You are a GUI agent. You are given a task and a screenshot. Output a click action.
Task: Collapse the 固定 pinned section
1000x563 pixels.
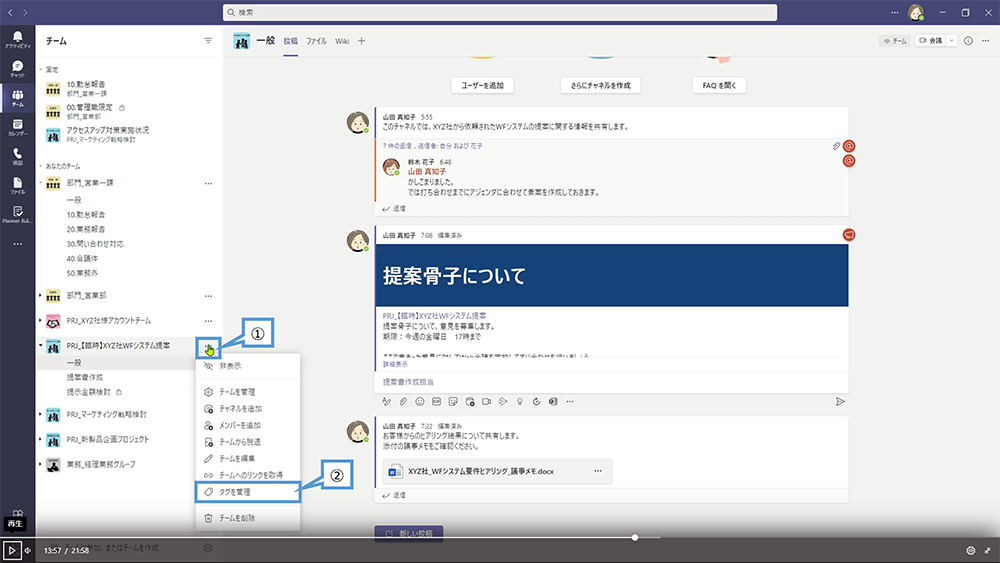(41, 69)
